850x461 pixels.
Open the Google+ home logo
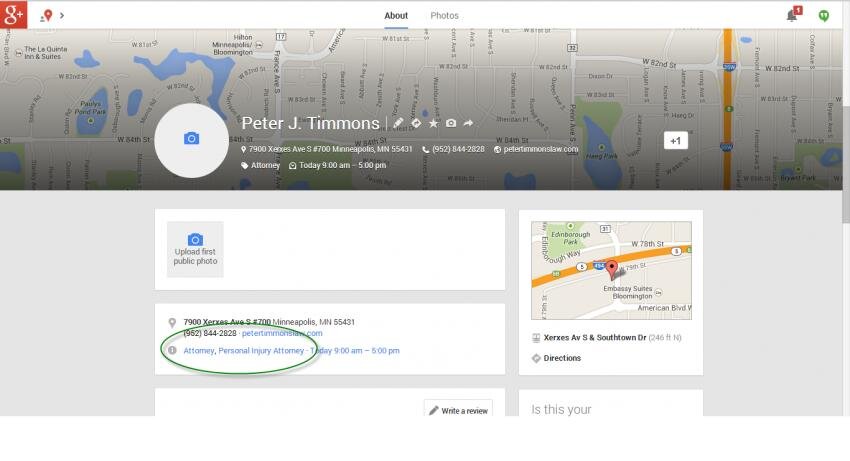point(13,15)
